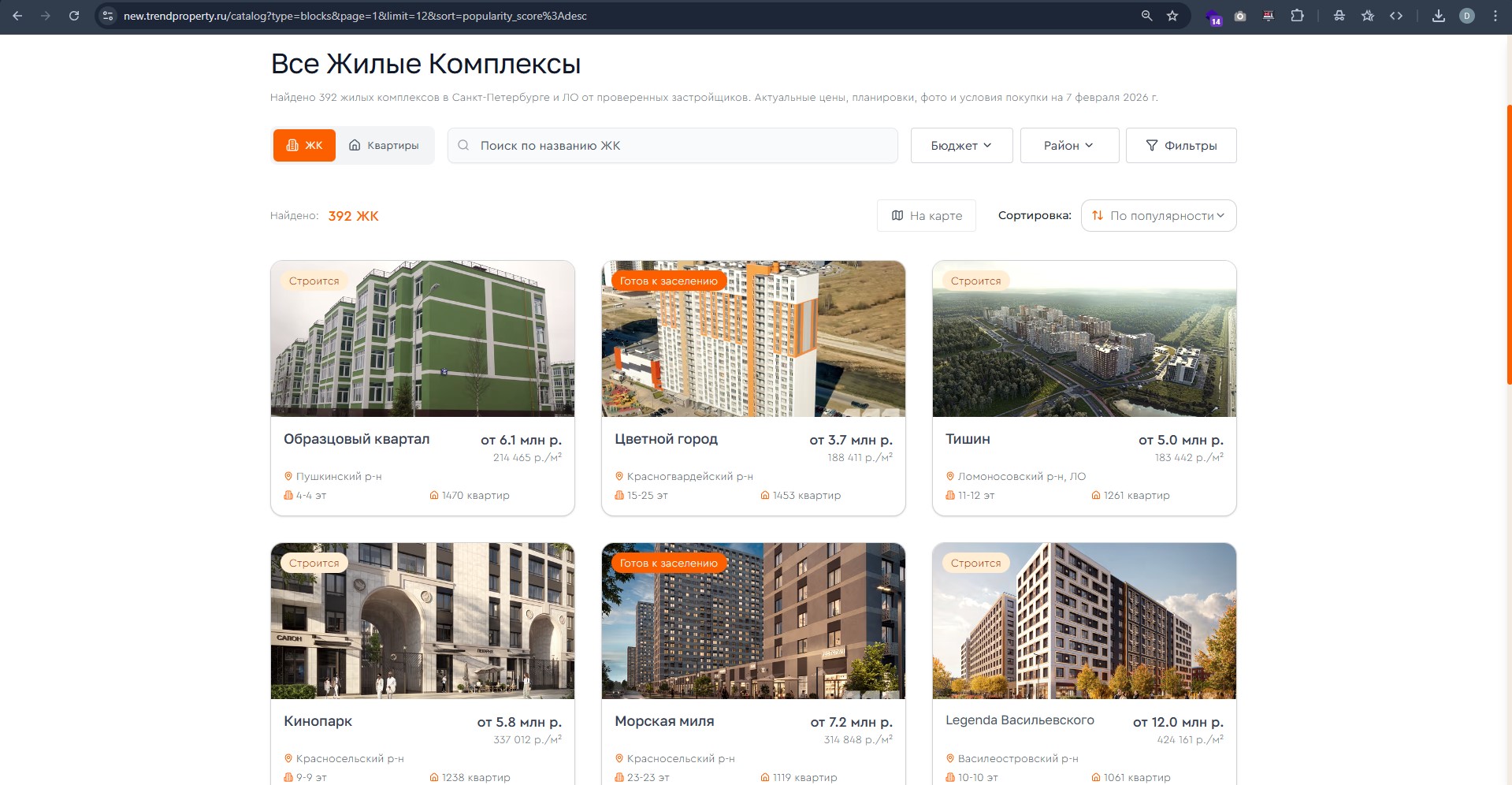Click the На карте button

926,215
